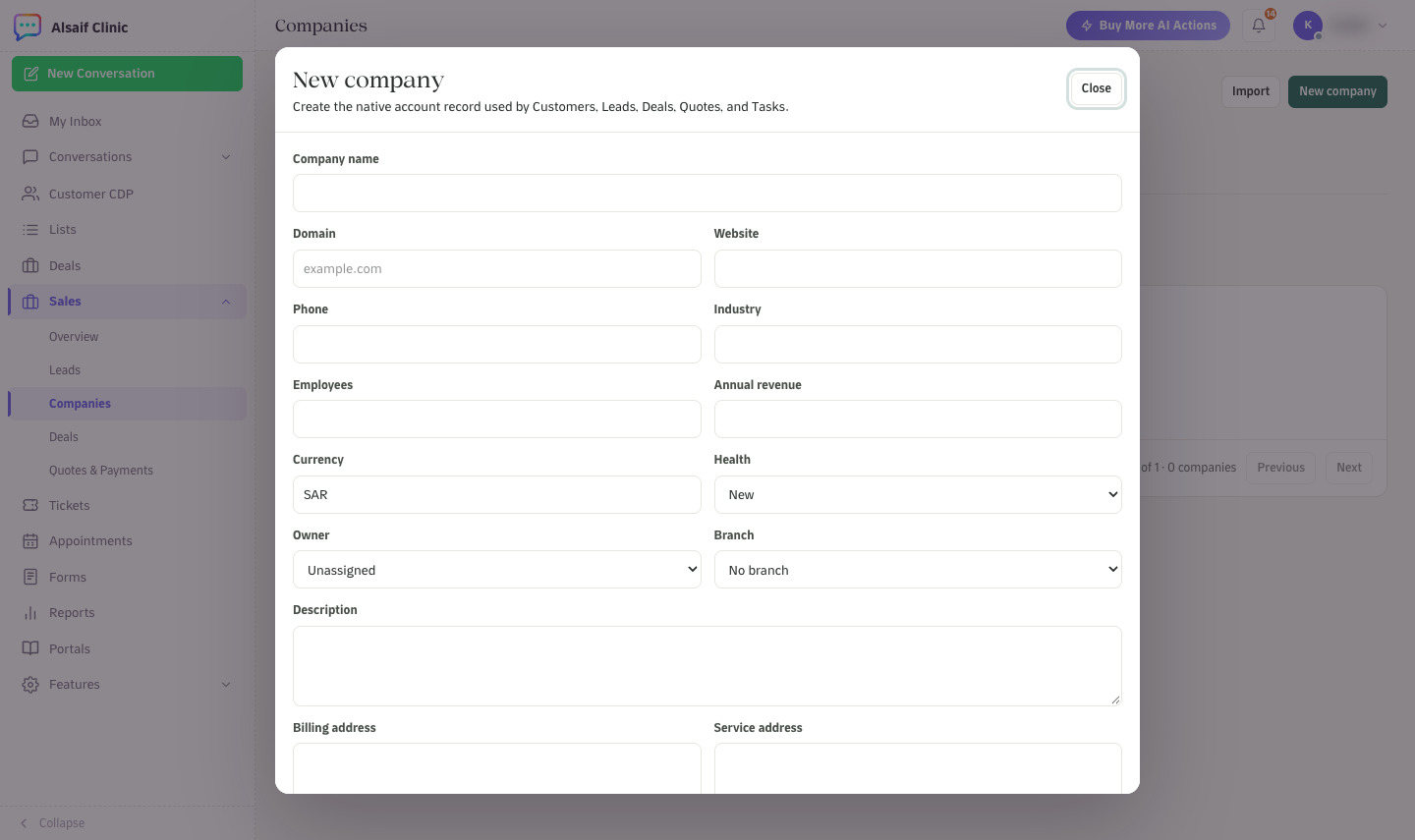Screen dimensions: 1415x840
Task: Click the New company button behind the dialog
Action: click(1337, 91)
